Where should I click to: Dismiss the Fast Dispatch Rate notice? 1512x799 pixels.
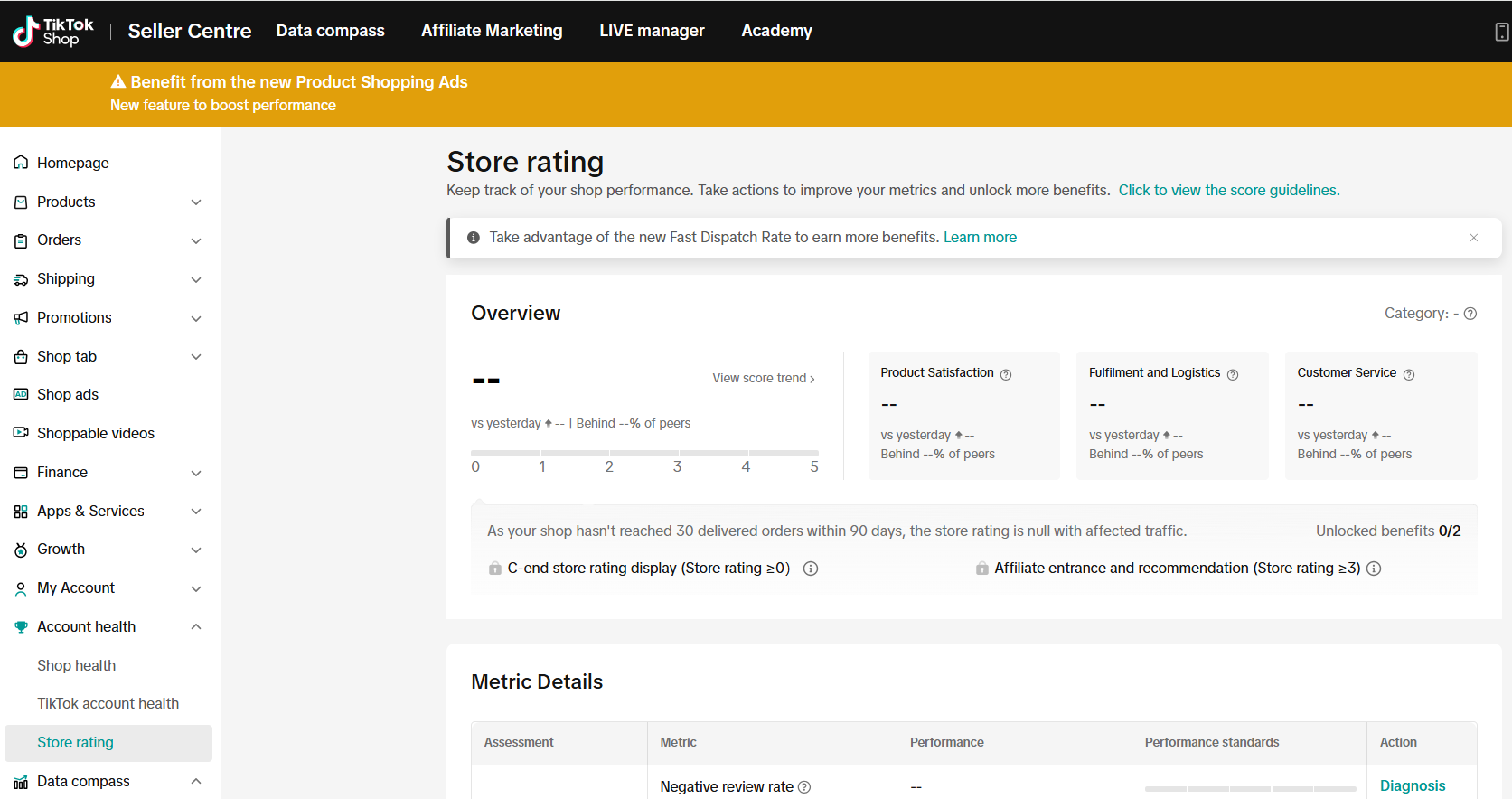coord(1474,238)
